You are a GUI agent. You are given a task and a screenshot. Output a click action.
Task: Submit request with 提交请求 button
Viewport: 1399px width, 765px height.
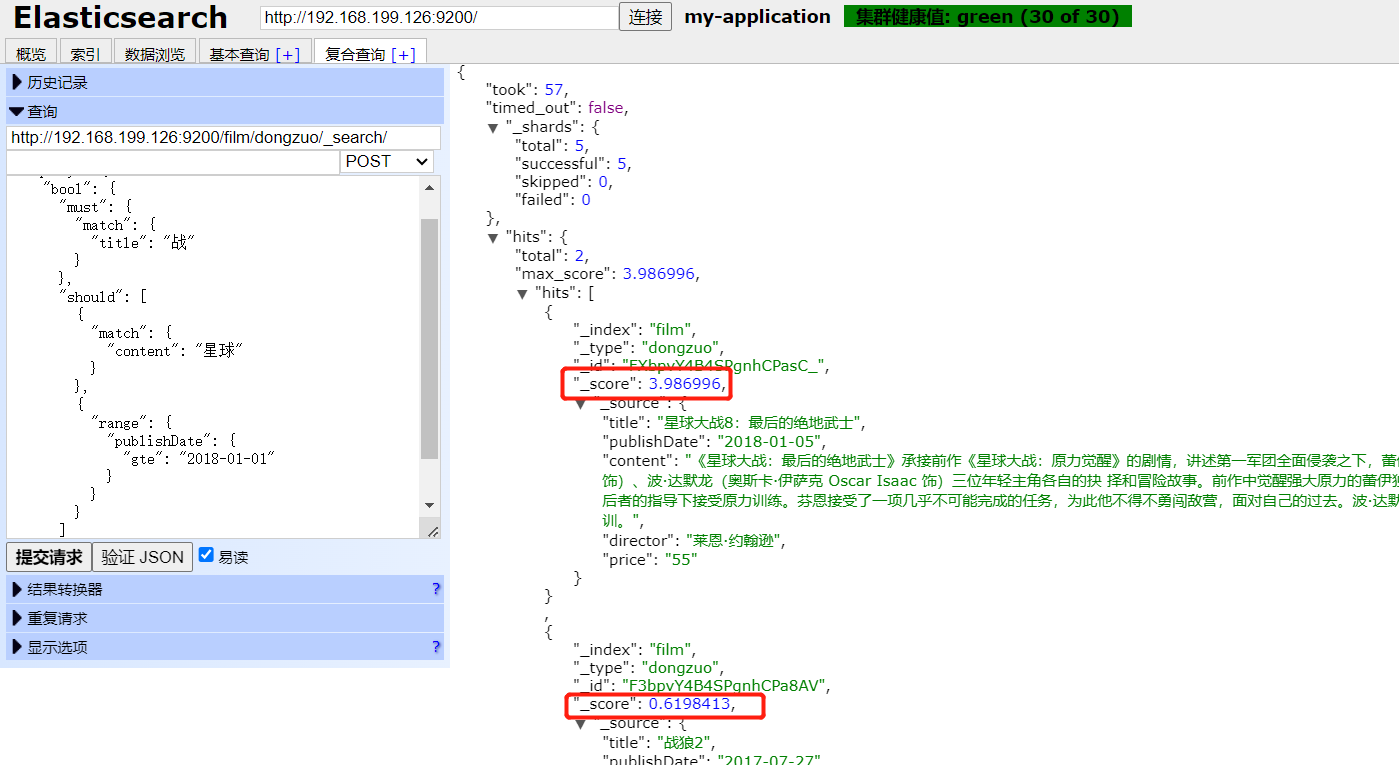[49, 557]
